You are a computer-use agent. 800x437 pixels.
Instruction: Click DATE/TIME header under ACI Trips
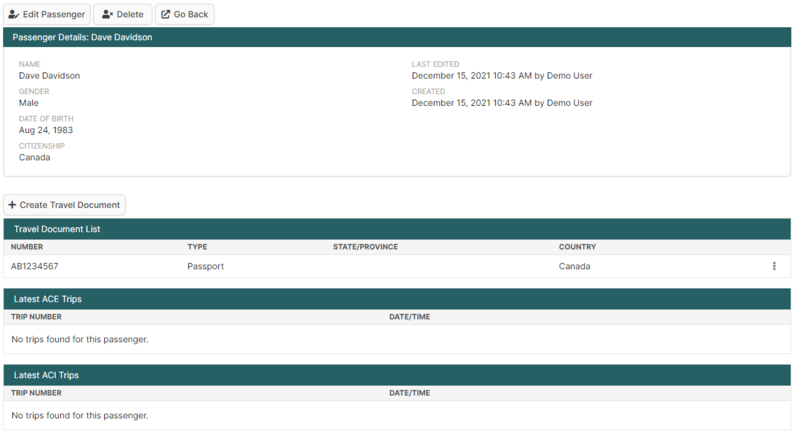[x=410, y=393]
